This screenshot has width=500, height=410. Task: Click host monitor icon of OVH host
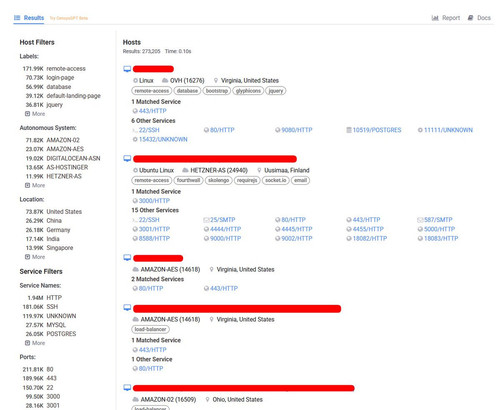pos(127,69)
